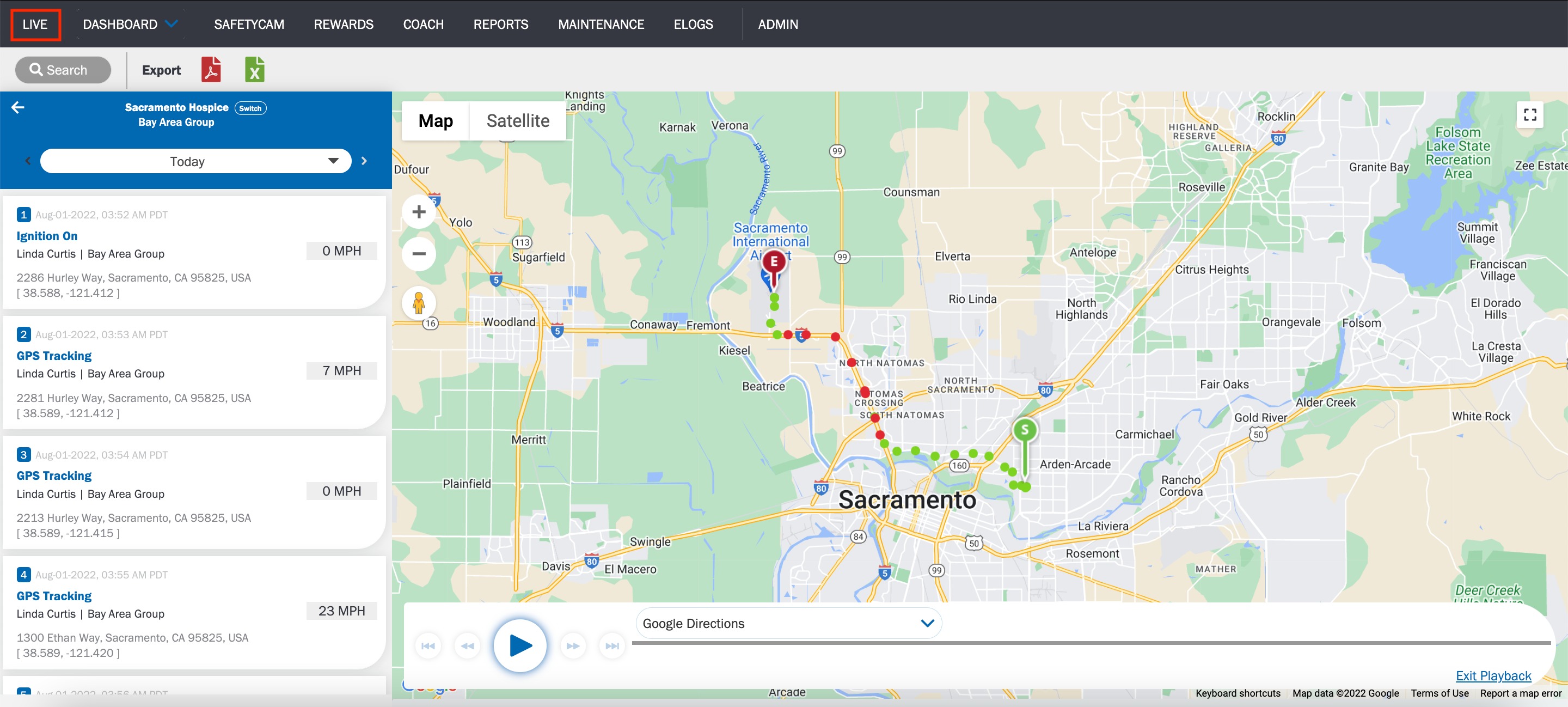
Task: Click the Exit Playback link
Action: click(x=1493, y=675)
